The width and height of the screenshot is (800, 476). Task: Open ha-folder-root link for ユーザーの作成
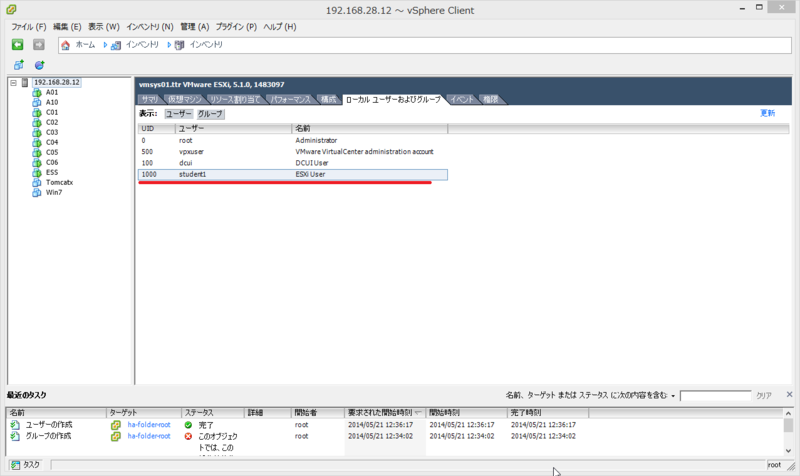click(149, 424)
